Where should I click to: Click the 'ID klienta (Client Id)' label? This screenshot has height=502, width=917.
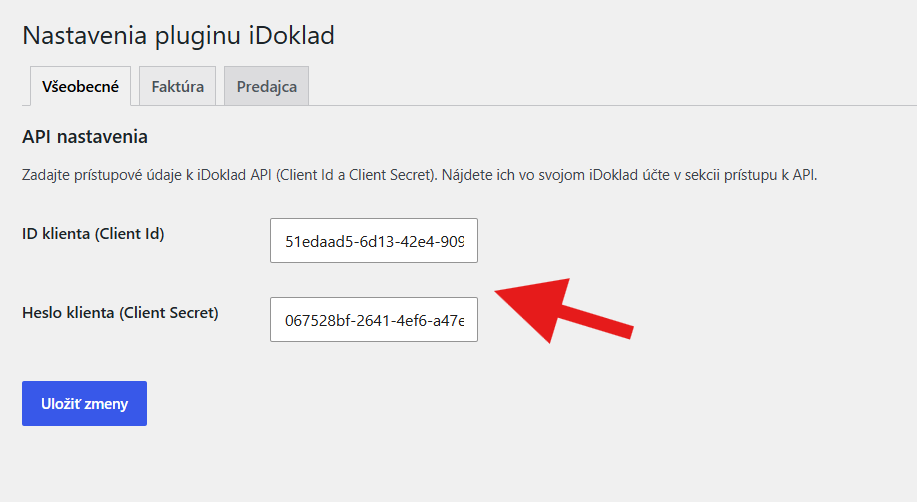click(93, 234)
